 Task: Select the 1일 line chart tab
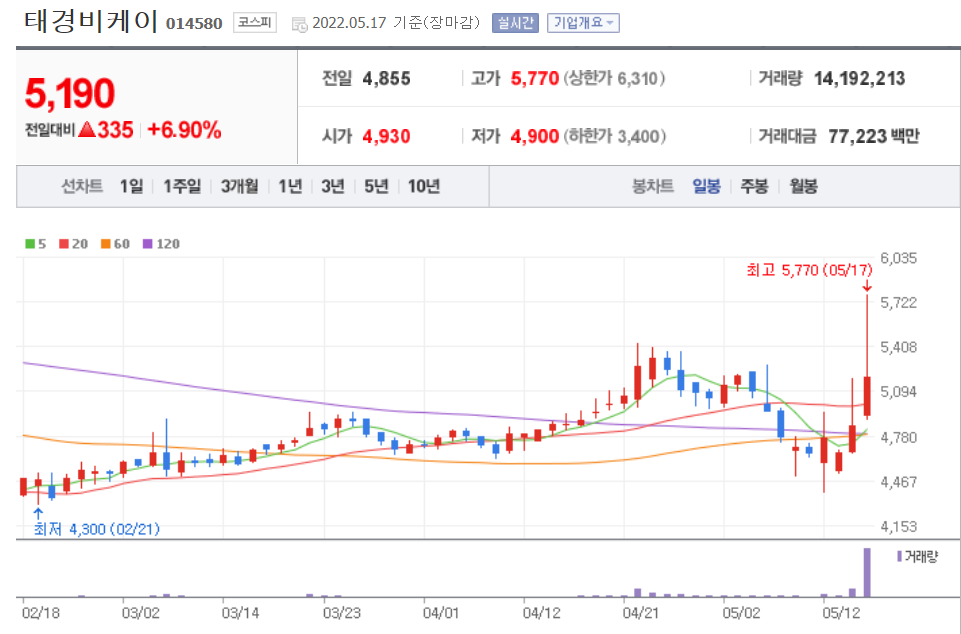pos(131,186)
